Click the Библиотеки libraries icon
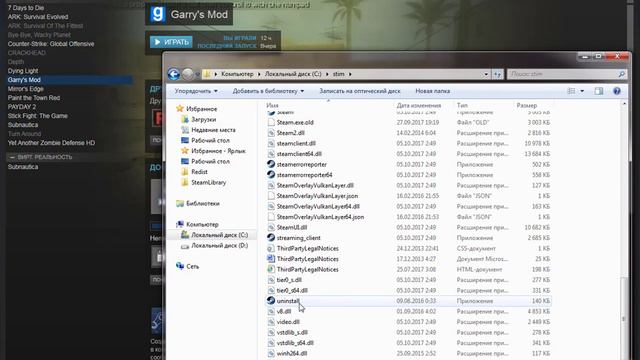The image size is (640, 360). click(180, 203)
